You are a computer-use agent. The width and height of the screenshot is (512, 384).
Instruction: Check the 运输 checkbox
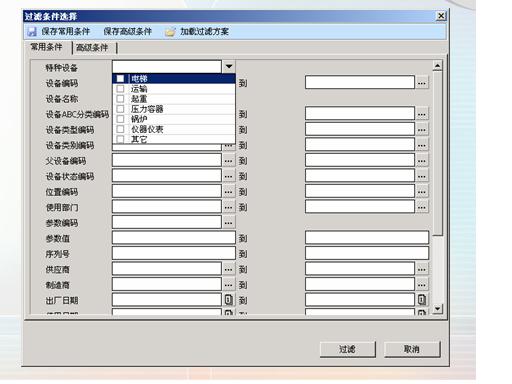click(x=120, y=89)
